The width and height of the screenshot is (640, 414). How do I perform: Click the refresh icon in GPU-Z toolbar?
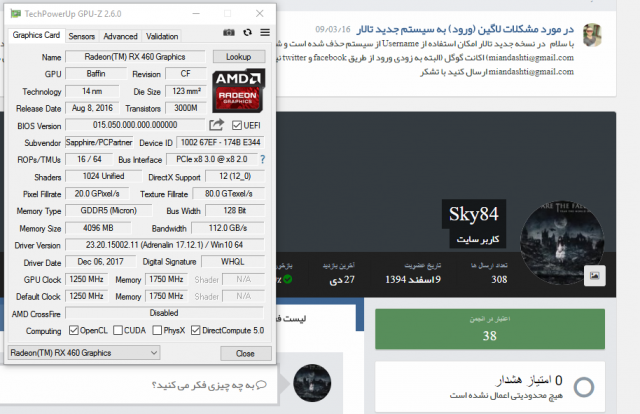pyautogui.click(x=248, y=36)
